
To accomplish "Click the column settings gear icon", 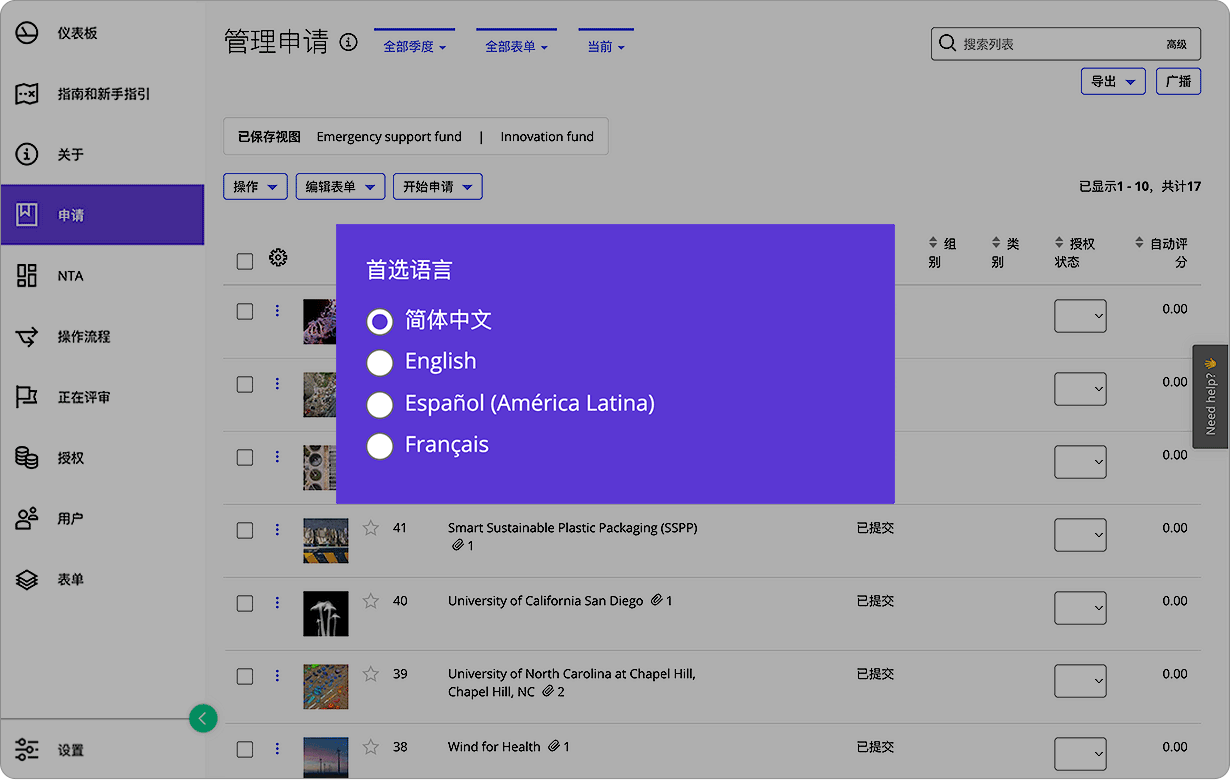I will (x=278, y=258).
